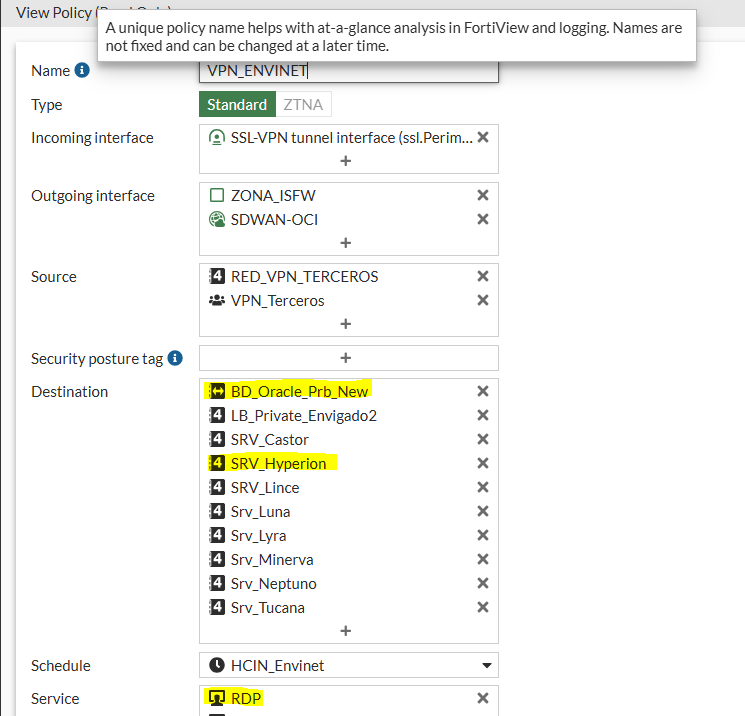Click the VPN_Terceros user group icon

(217, 300)
